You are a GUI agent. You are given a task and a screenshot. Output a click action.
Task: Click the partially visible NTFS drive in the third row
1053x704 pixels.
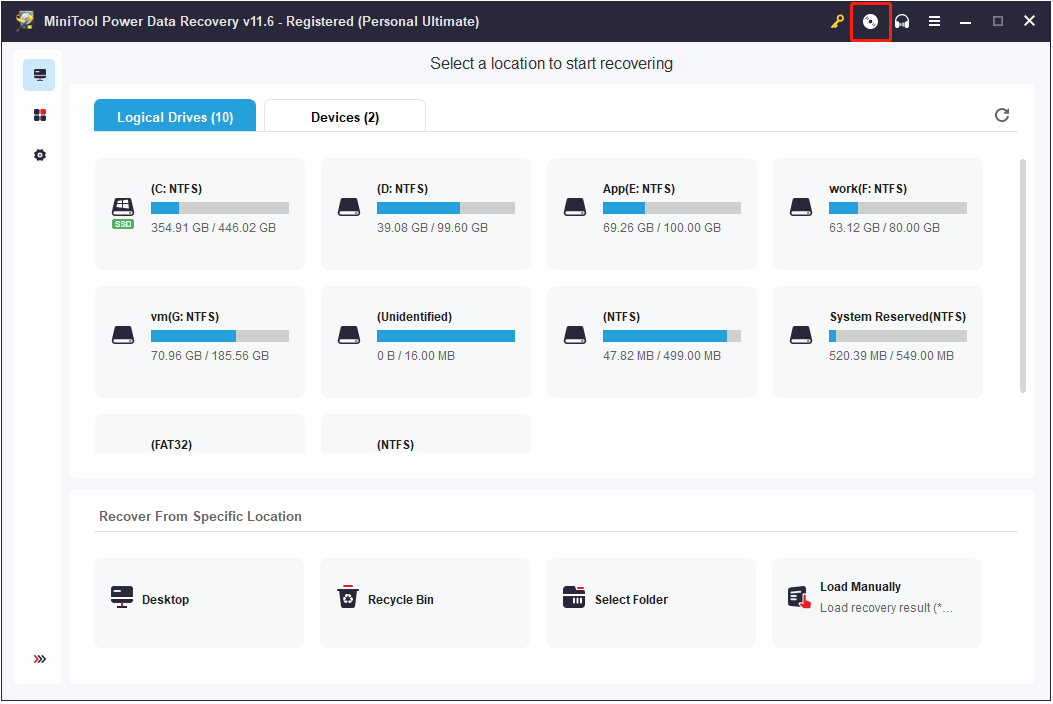426,434
